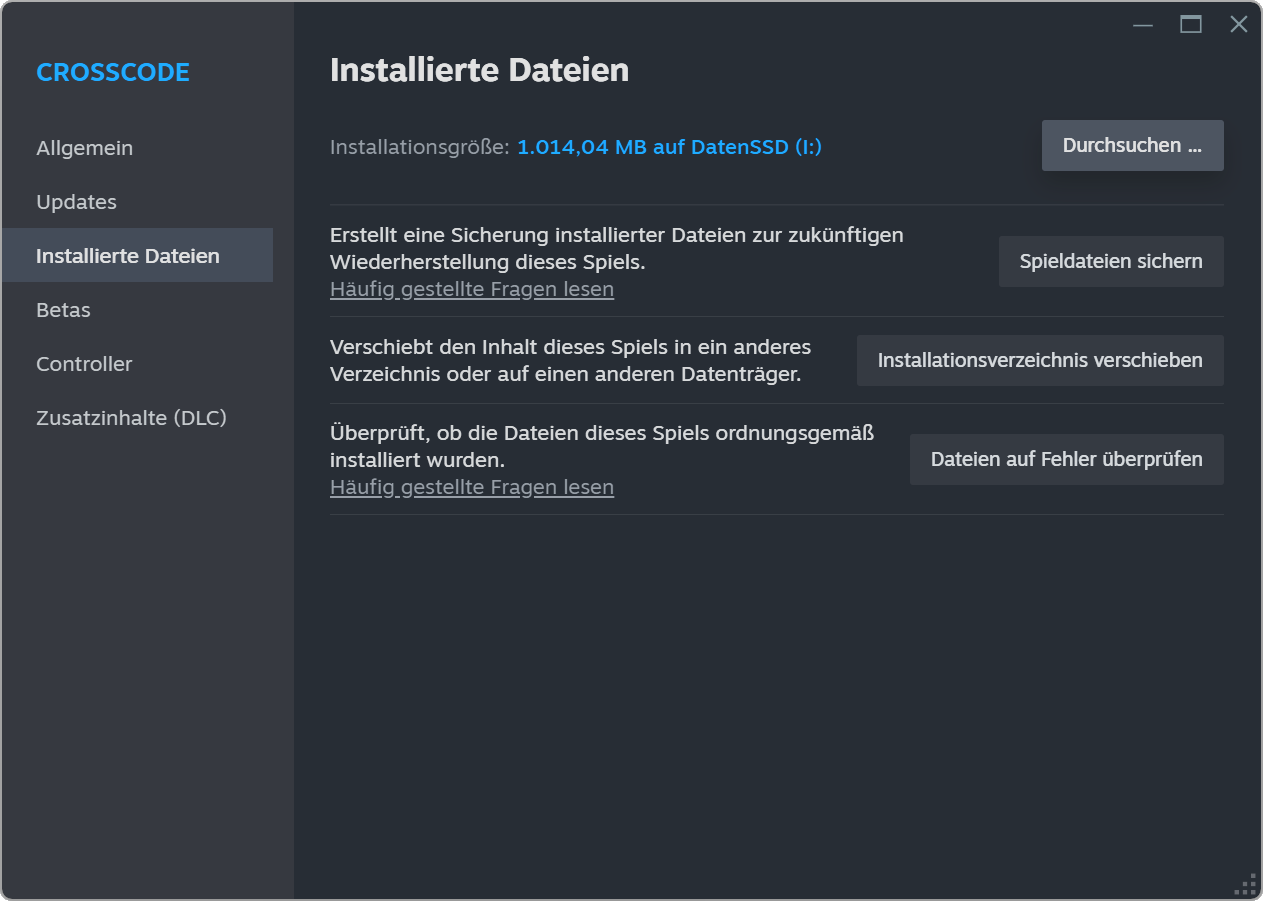This screenshot has height=901, width=1263.
Task: Show the Zusatzinhalte (DLC) section
Action: 132,418
